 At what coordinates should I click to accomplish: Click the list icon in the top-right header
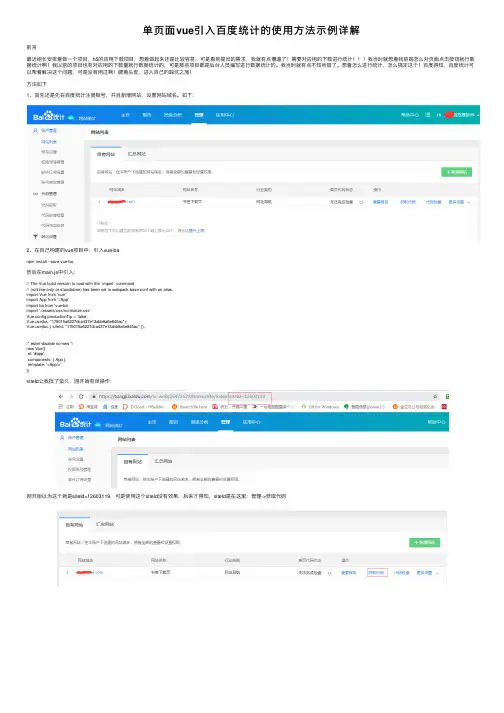428,115
